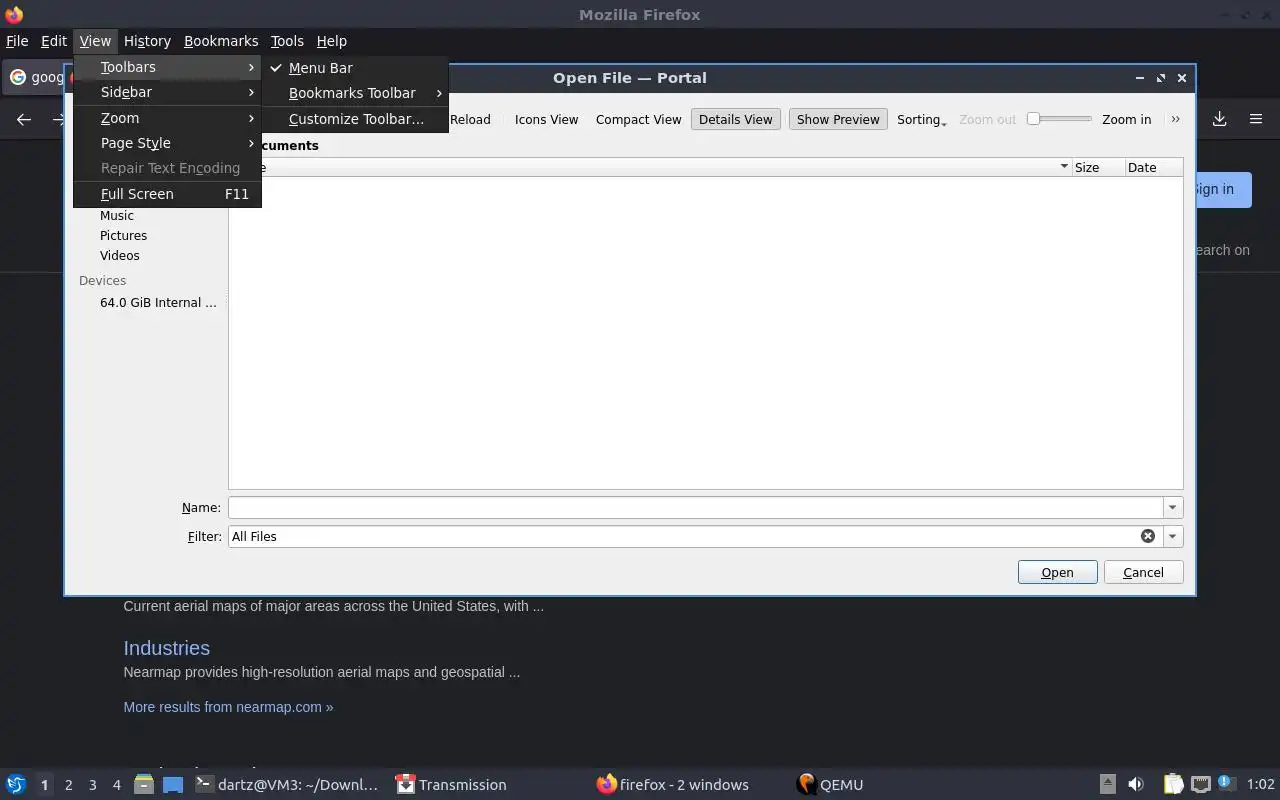The image size is (1280, 800).
Task: Open the network tray icon
Action: (1201, 784)
